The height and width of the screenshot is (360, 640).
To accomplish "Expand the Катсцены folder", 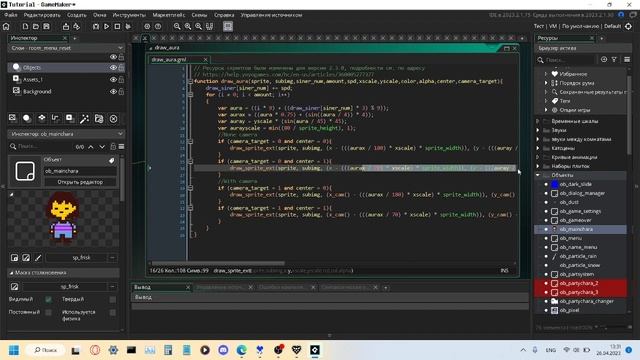I will 538,148.
